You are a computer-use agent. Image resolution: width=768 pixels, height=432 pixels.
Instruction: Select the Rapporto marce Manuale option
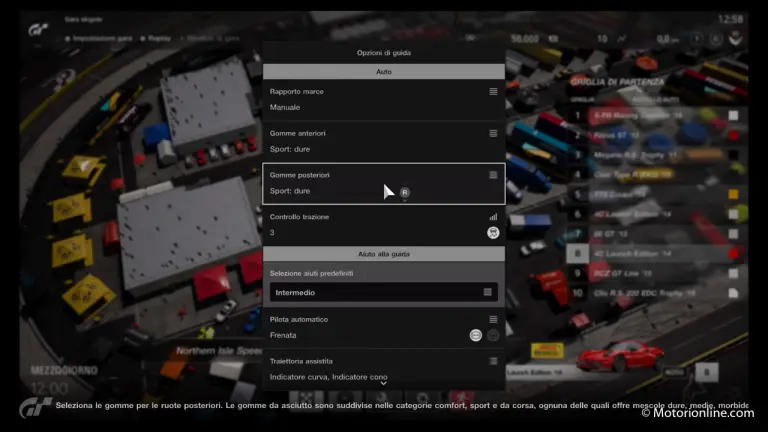384,100
